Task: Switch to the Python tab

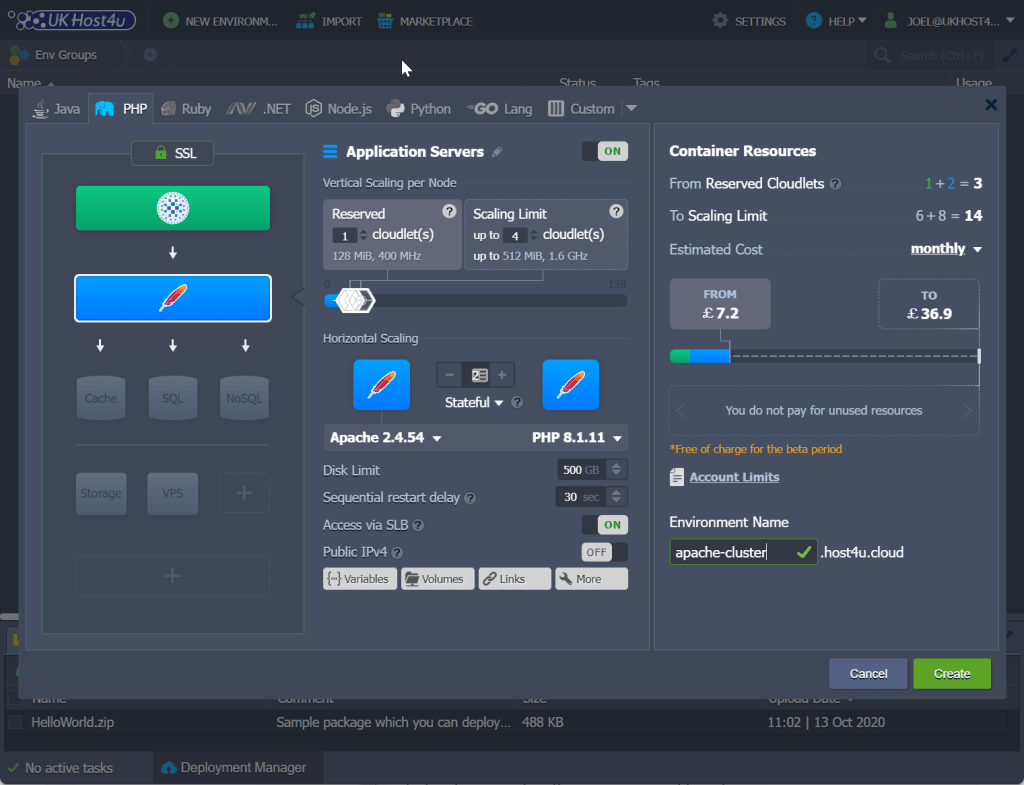Action: tap(419, 108)
